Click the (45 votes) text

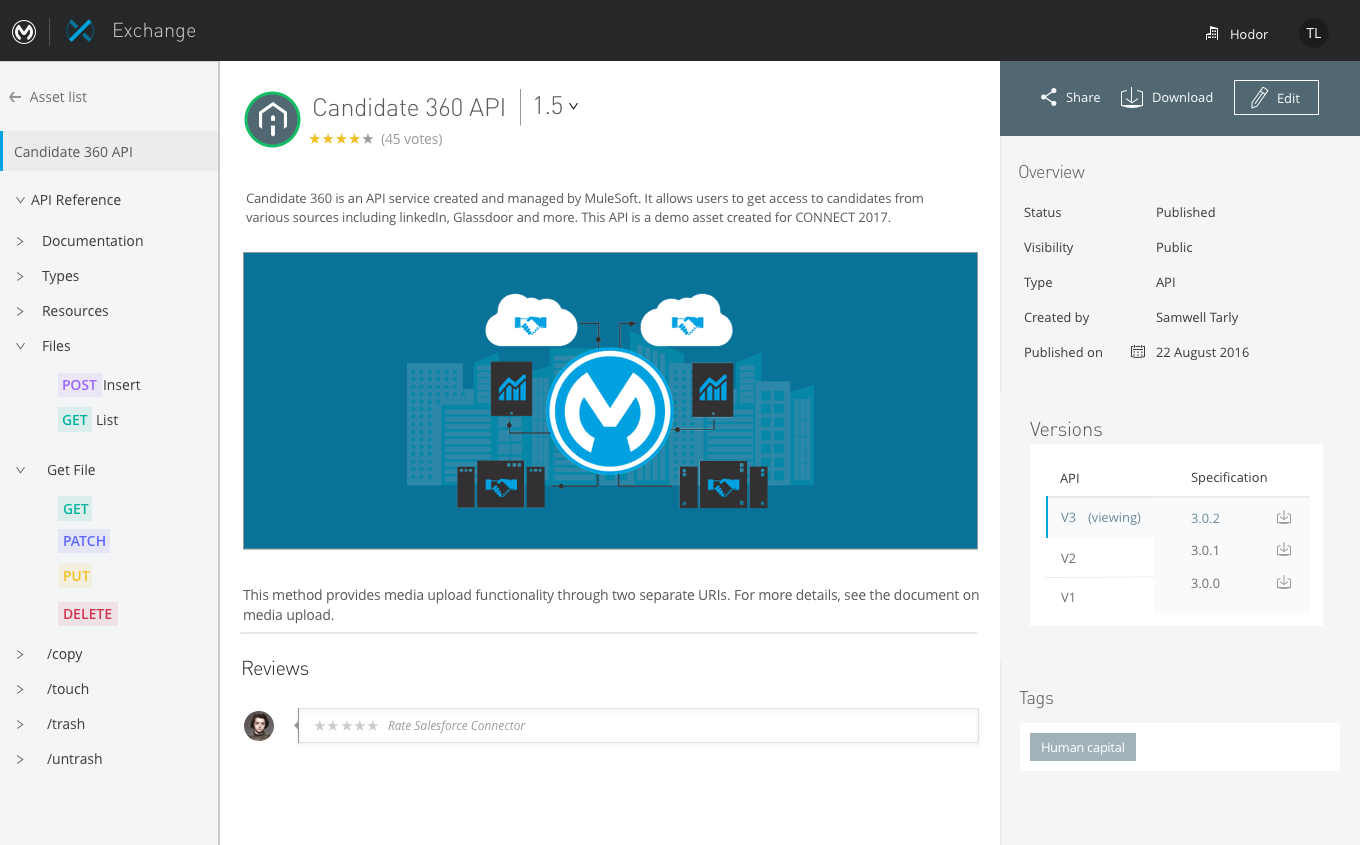pos(412,139)
